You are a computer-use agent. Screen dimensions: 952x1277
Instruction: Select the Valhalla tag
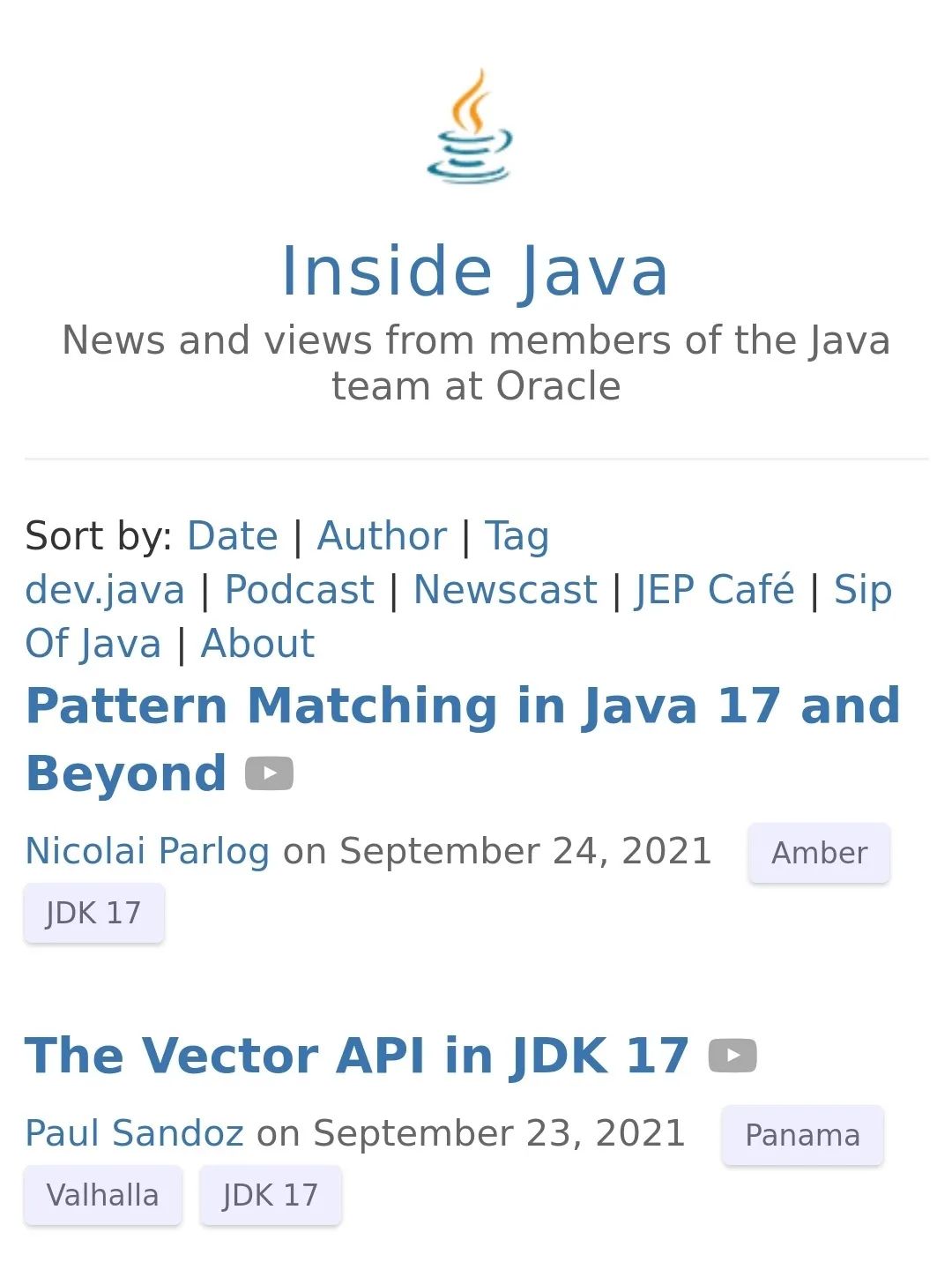coord(102,1195)
